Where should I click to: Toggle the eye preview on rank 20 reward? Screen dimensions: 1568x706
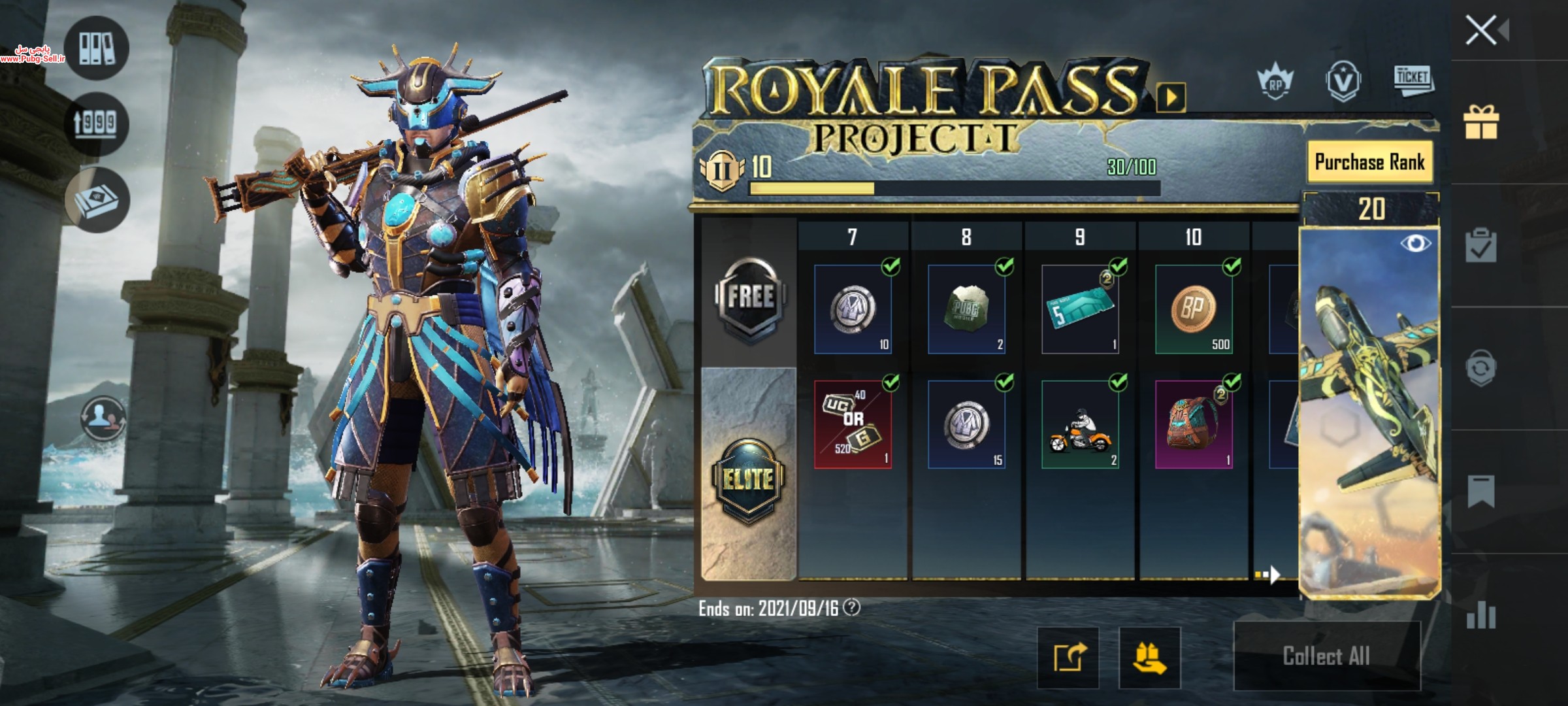point(1415,244)
